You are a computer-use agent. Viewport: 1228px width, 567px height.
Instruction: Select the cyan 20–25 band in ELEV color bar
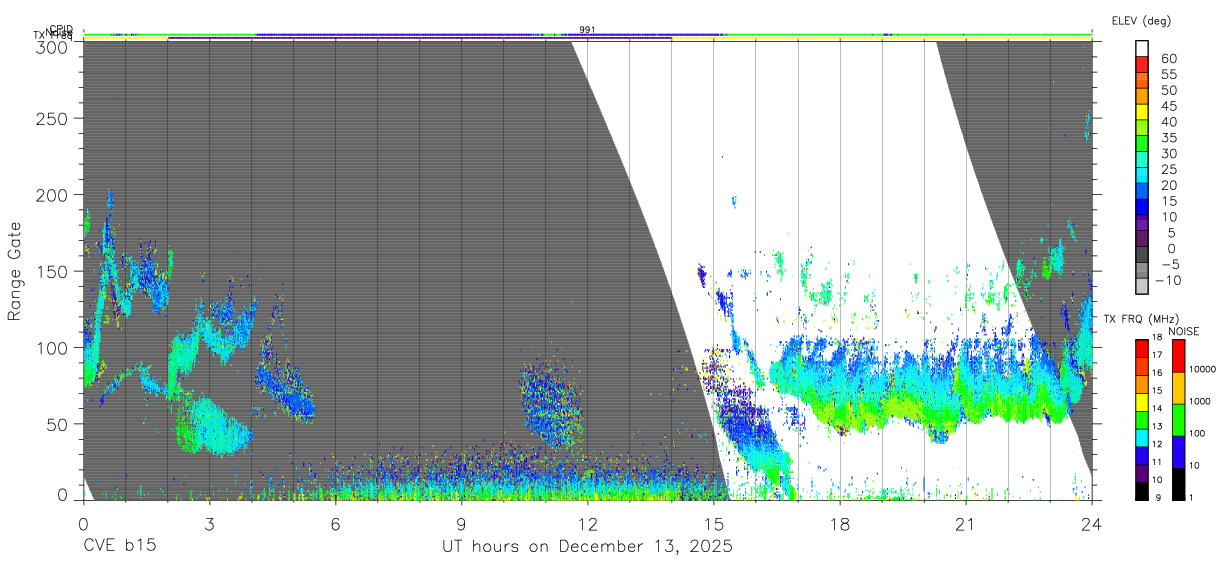coord(1142,176)
